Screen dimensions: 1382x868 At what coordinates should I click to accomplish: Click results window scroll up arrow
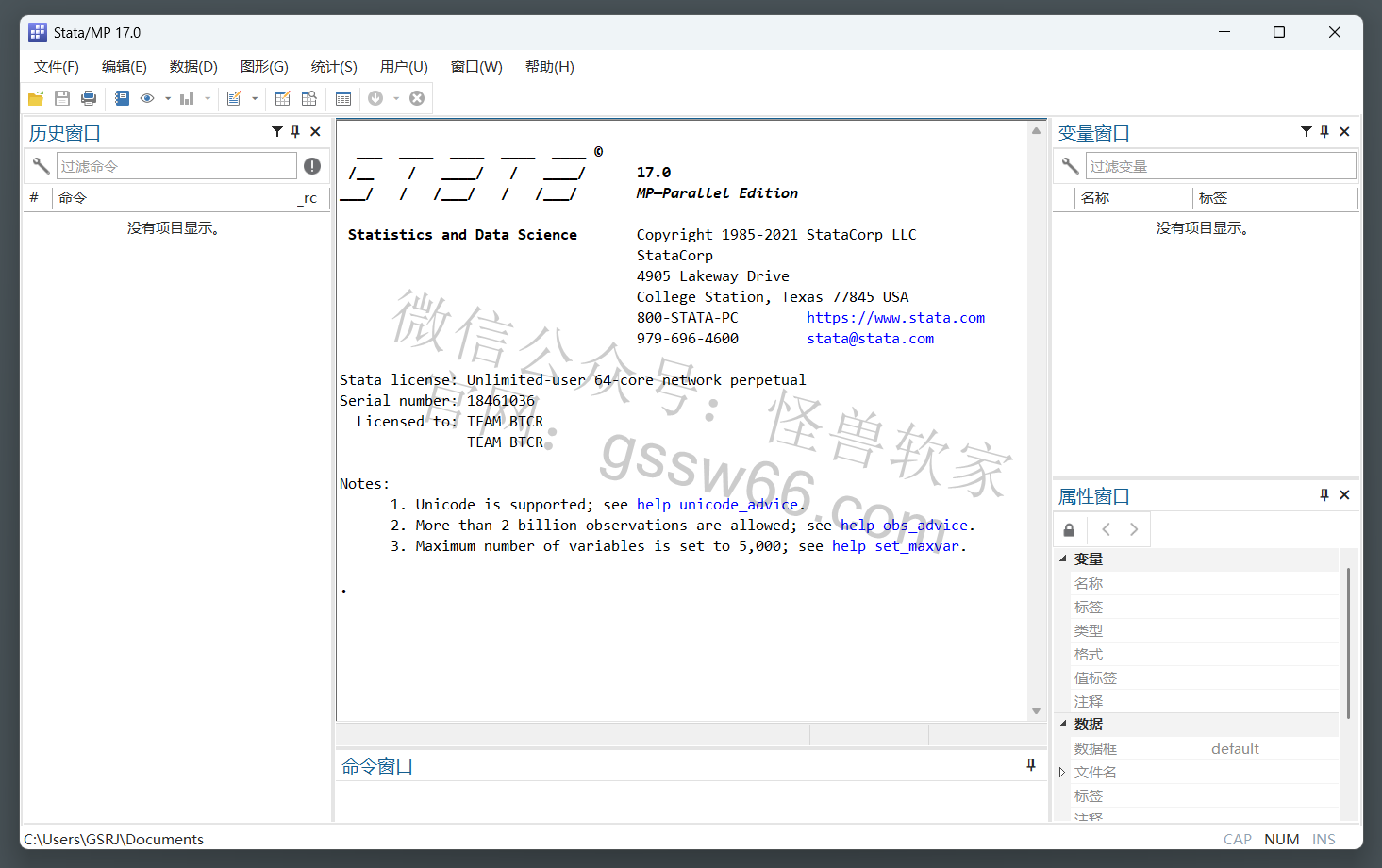[x=1036, y=131]
